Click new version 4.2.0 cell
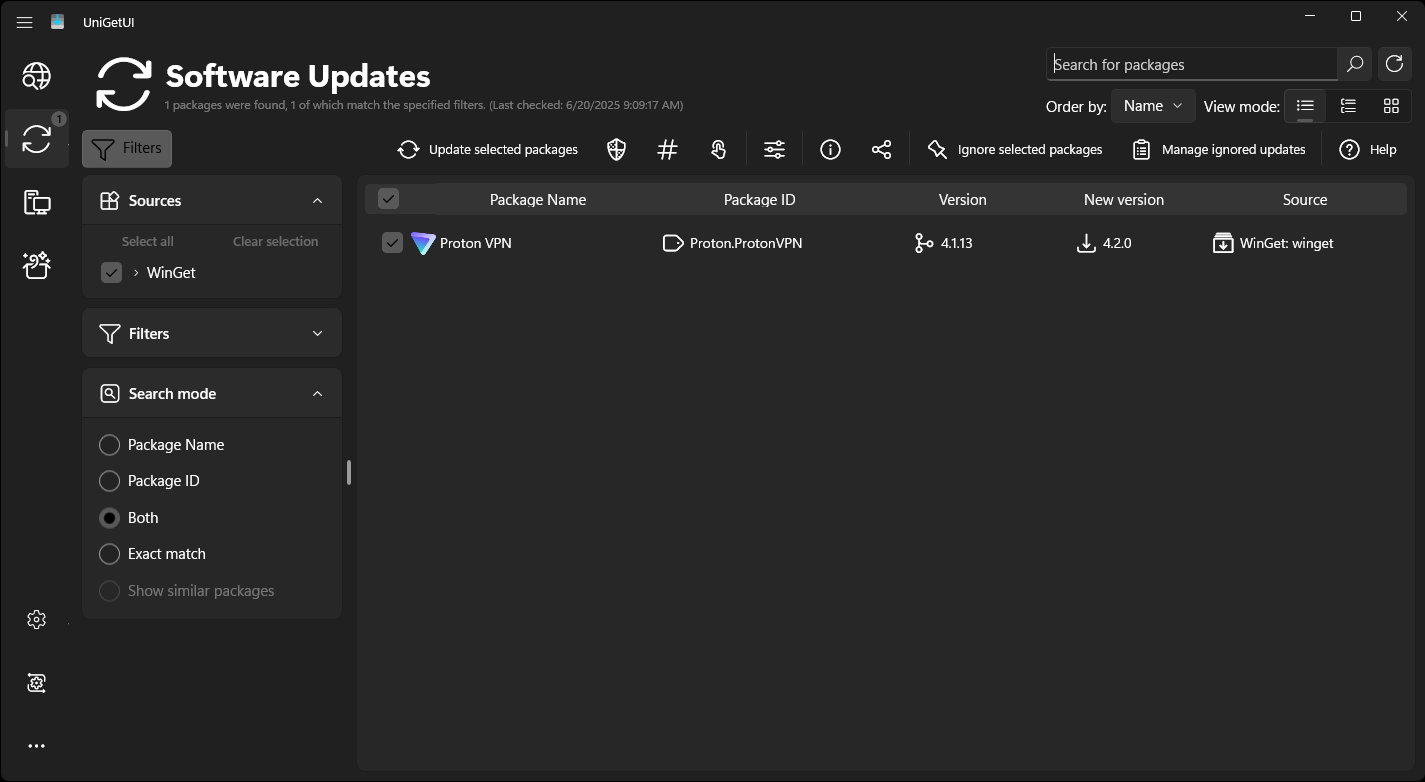The image size is (1425, 782). click(1117, 243)
